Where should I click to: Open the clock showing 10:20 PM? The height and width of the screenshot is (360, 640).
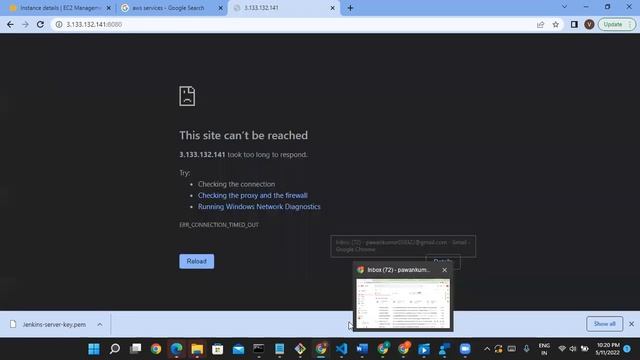608,349
